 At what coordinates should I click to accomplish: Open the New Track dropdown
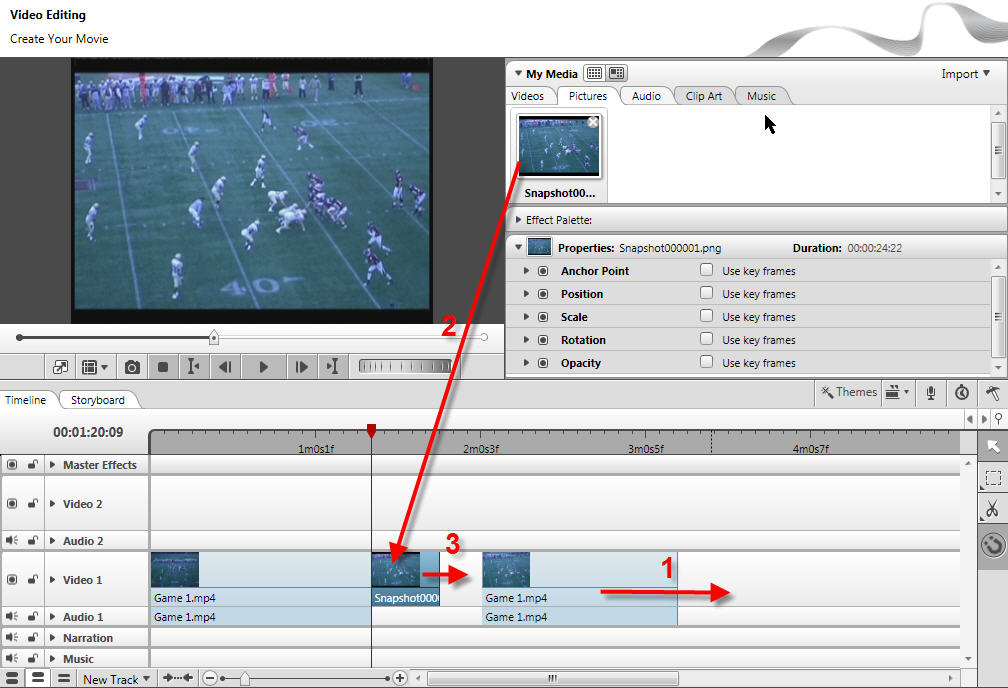(116, 679)
